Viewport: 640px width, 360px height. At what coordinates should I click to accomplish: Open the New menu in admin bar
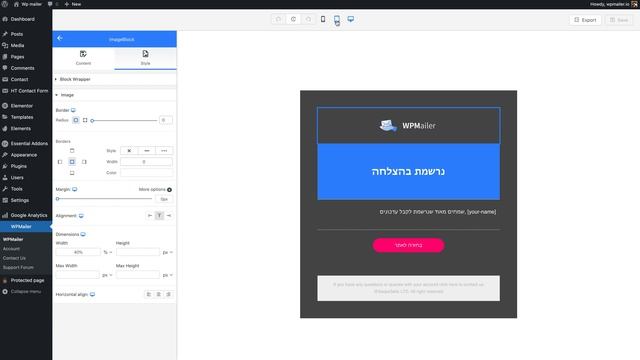pyautogui.click(x=73, y=4)
